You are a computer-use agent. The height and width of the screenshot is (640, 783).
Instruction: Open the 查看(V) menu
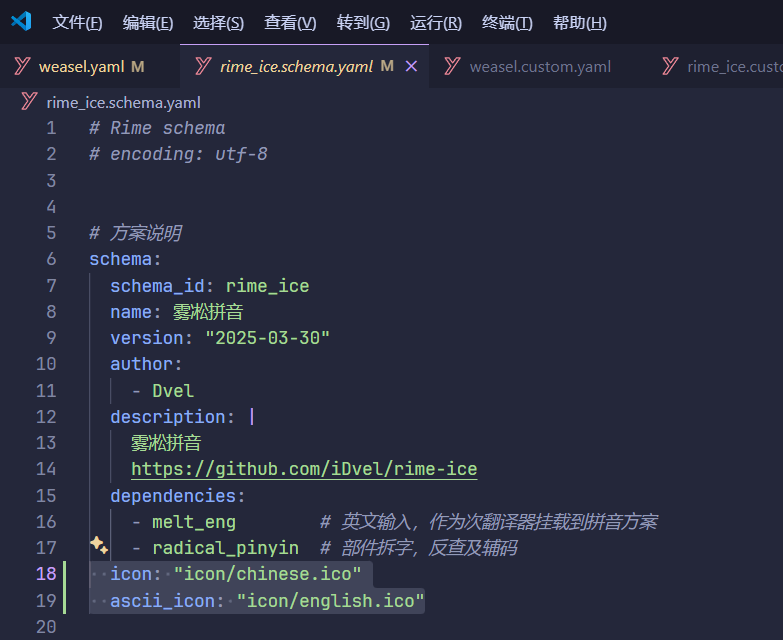tap(290, 23)
